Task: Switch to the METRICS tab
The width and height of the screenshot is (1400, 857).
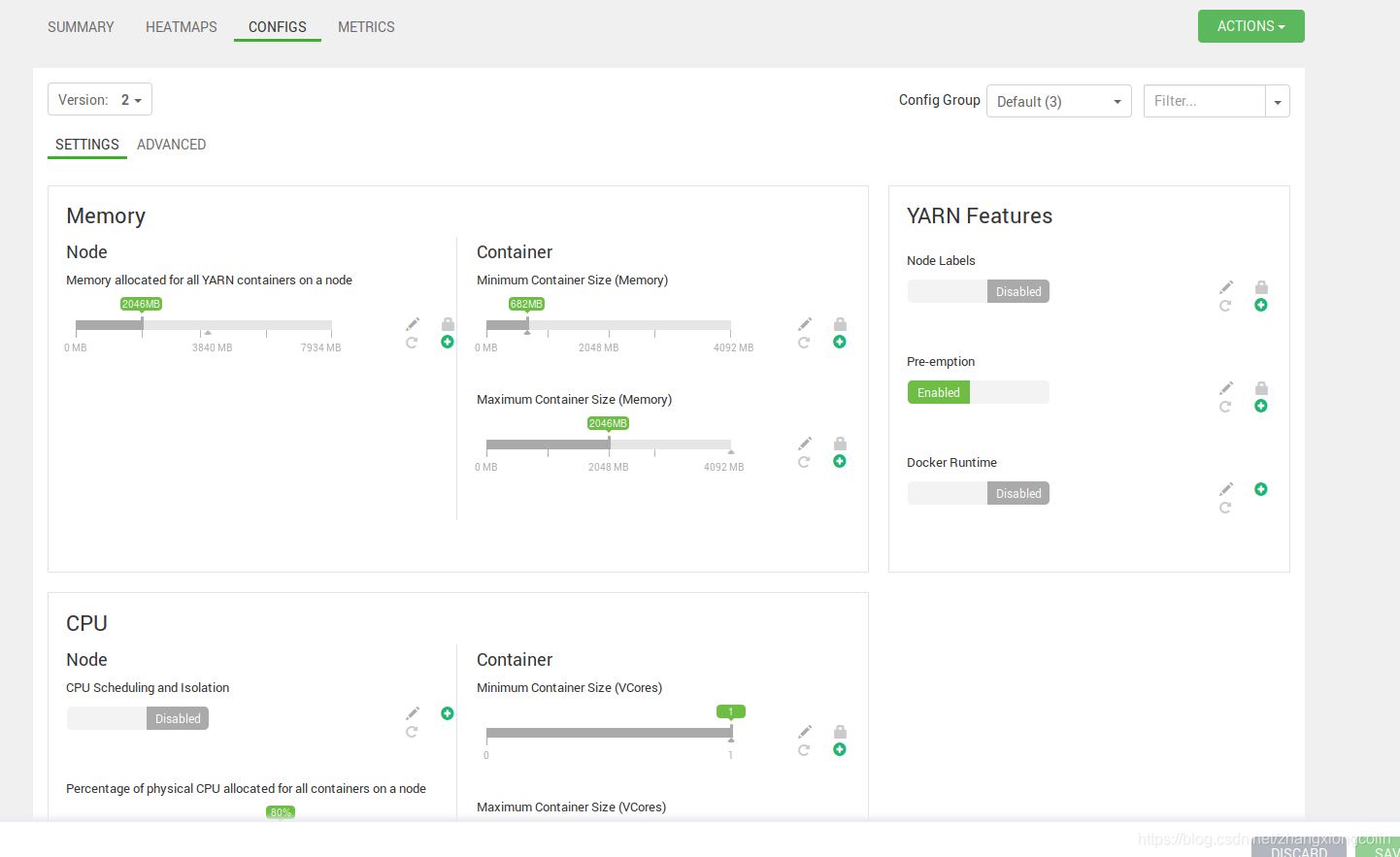Action: (366, 27)
